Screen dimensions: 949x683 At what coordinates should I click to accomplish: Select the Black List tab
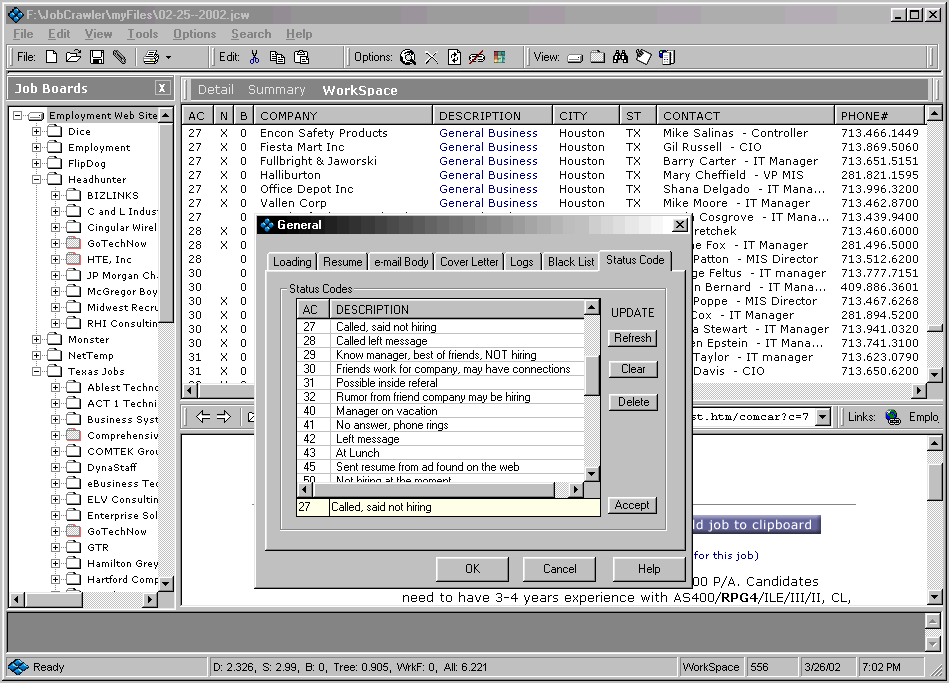click(571, 262)
